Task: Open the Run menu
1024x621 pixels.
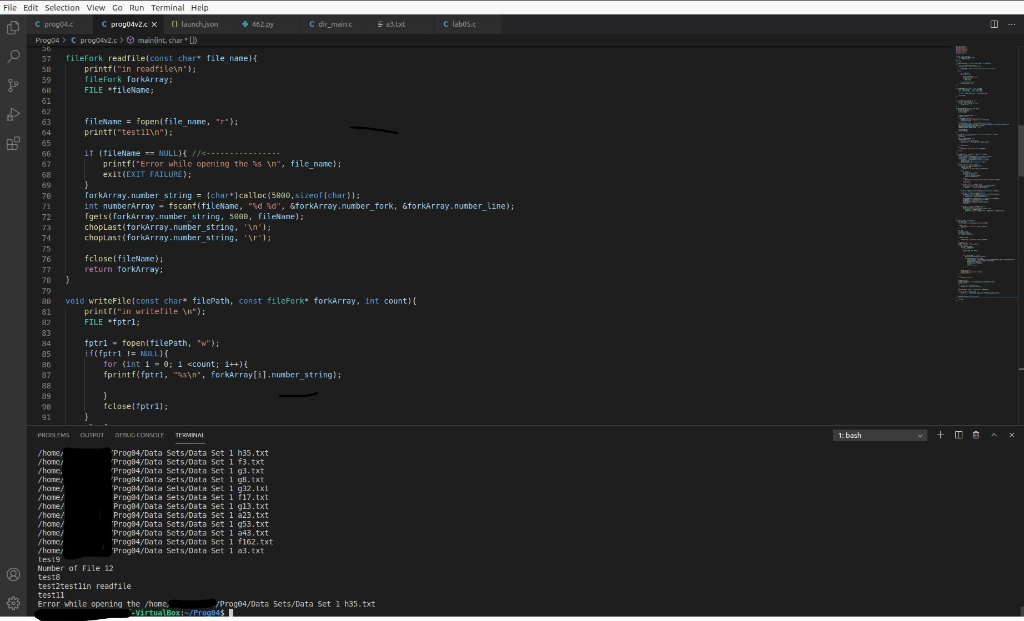Action: (x=136, y=8)
